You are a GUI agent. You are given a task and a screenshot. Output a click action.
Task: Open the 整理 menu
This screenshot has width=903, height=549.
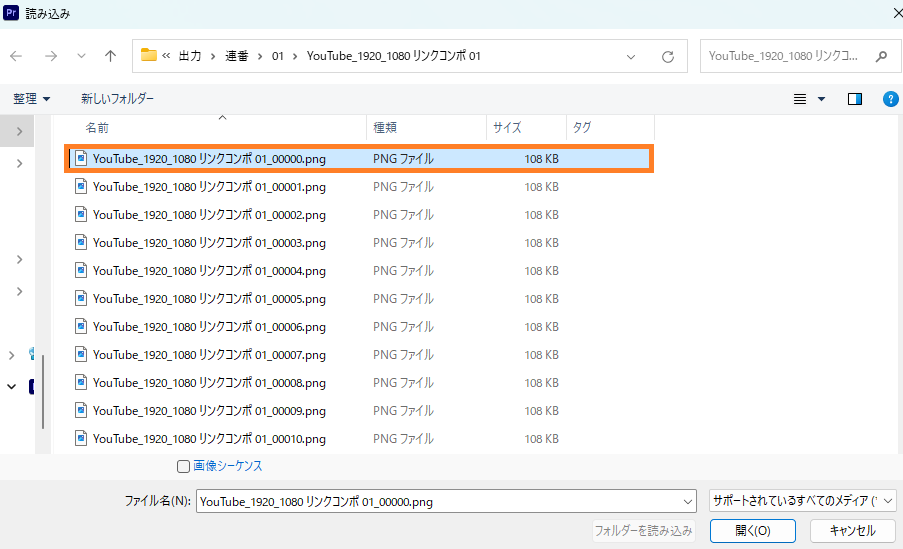tap(31, 99)
